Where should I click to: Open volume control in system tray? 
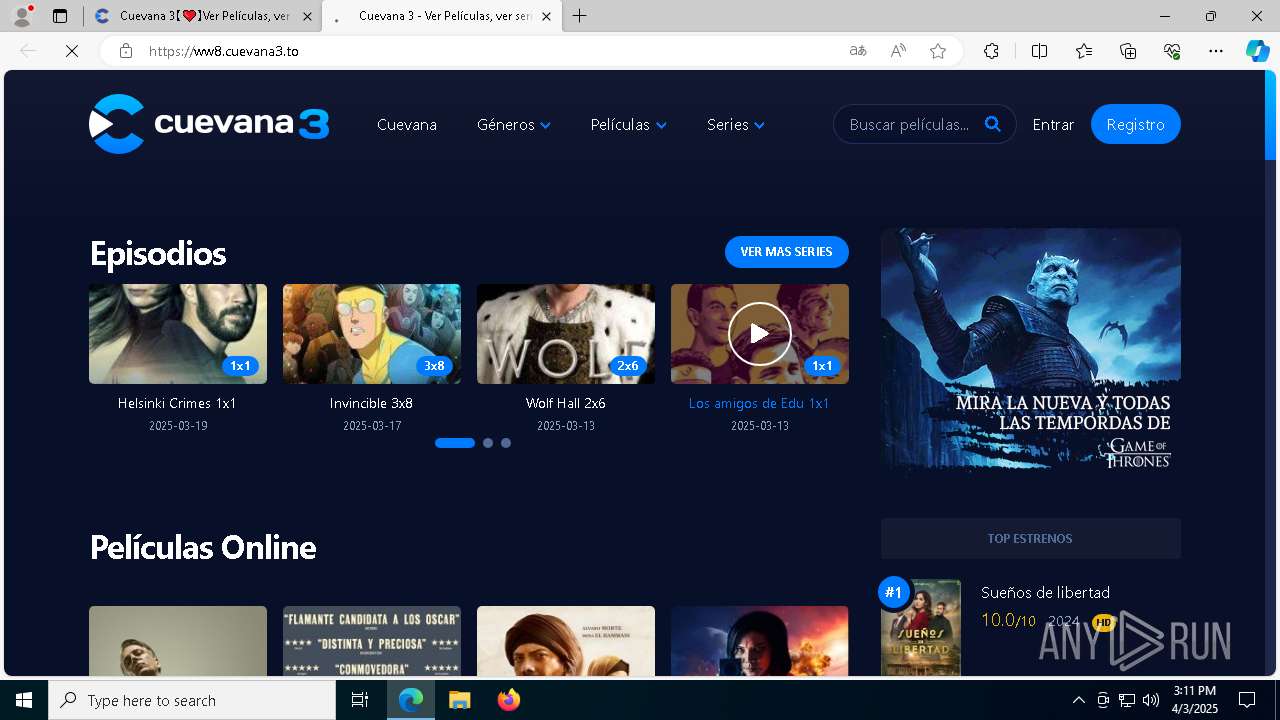[1150, 700]
